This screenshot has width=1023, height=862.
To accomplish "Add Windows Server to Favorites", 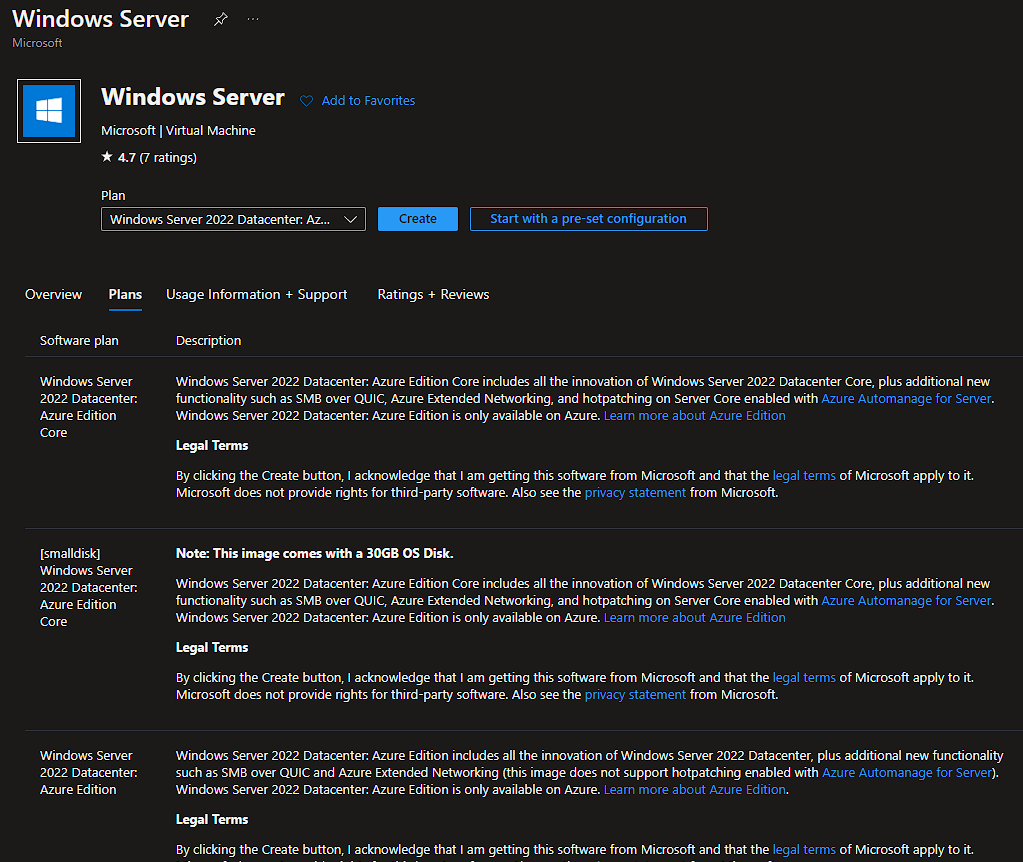I will [368, 100].
